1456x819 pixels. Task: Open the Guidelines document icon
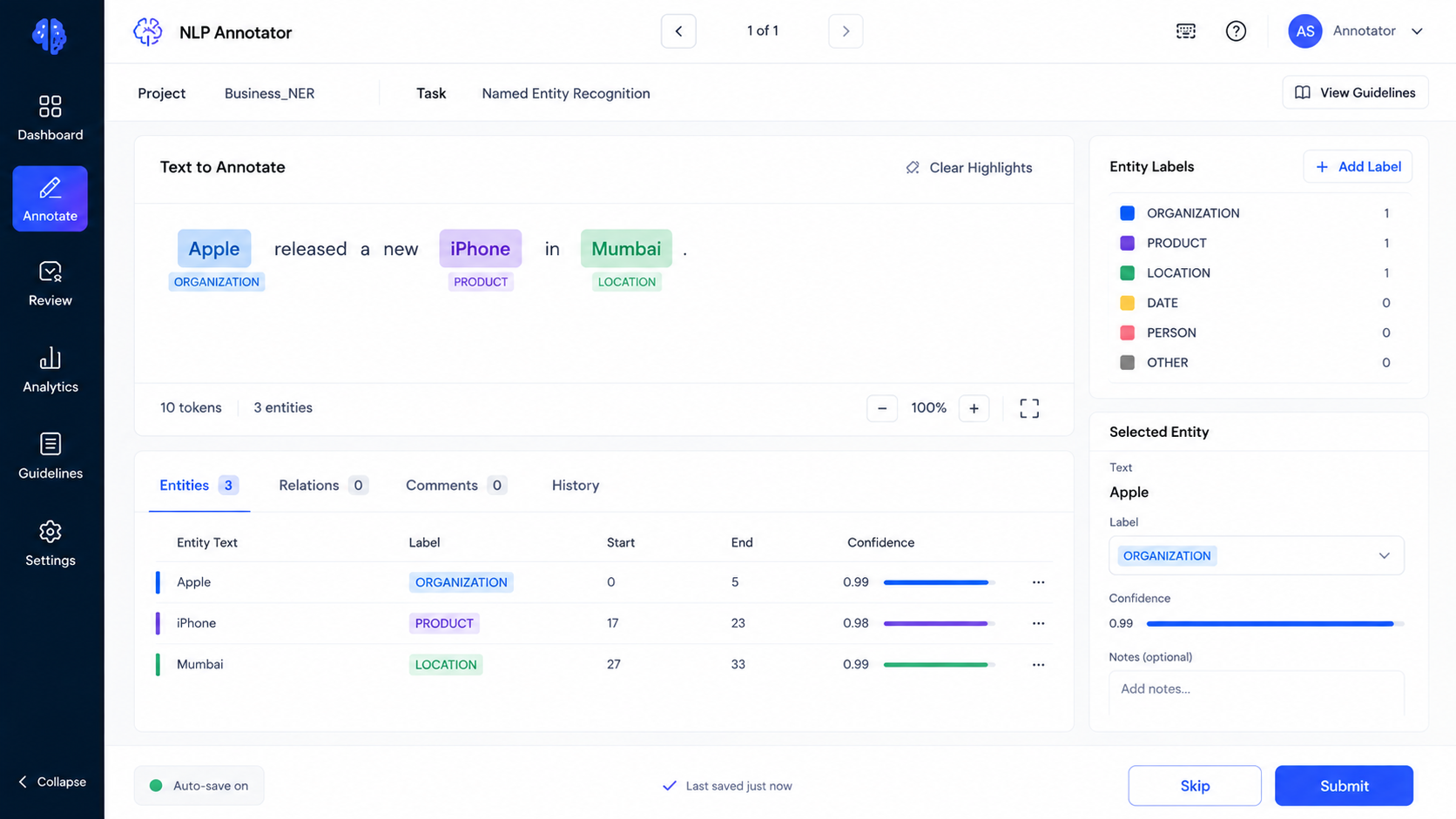click(50, 444)
